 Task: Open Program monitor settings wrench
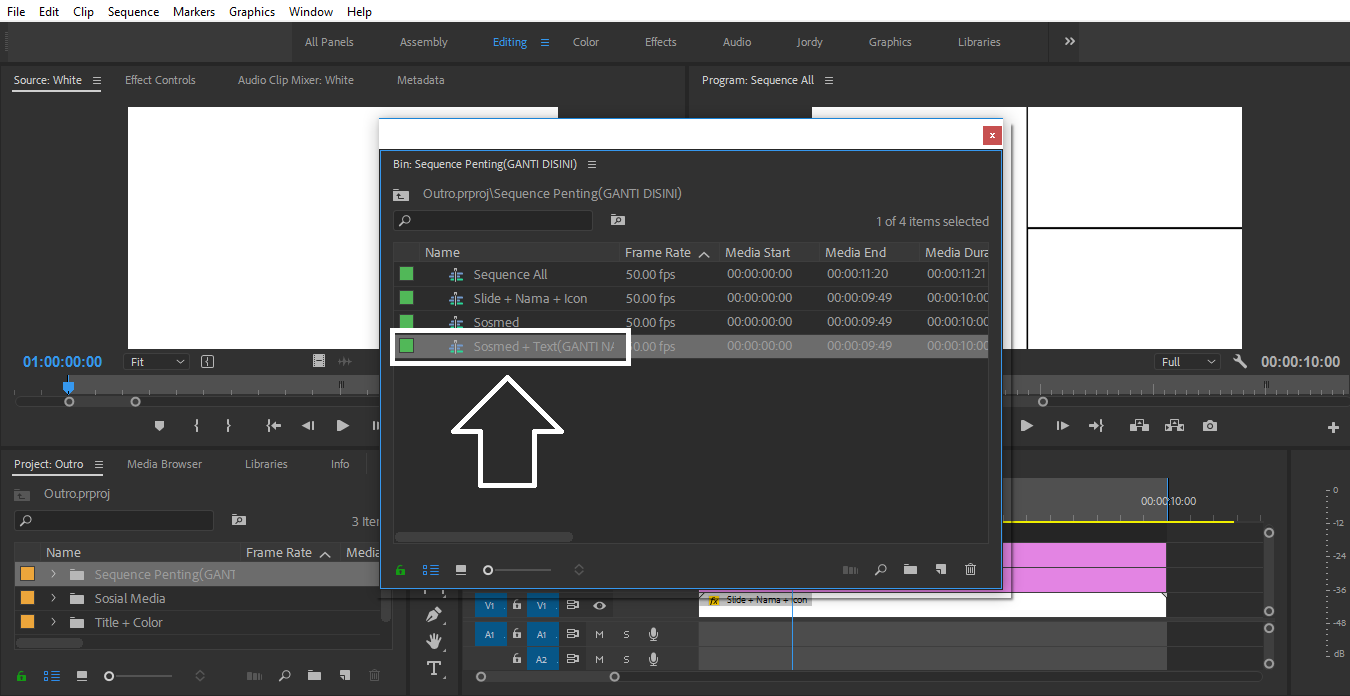coord(1240,361)
